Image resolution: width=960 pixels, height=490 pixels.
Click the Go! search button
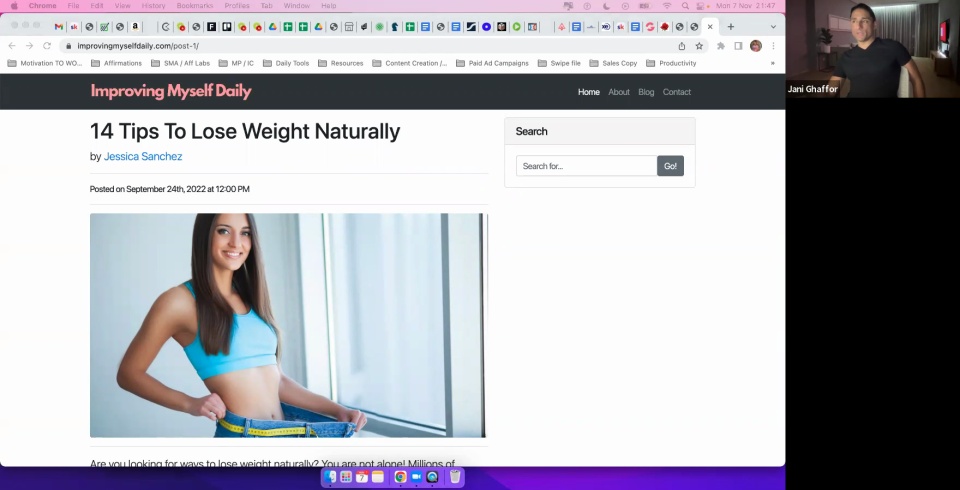coord(670,166)
